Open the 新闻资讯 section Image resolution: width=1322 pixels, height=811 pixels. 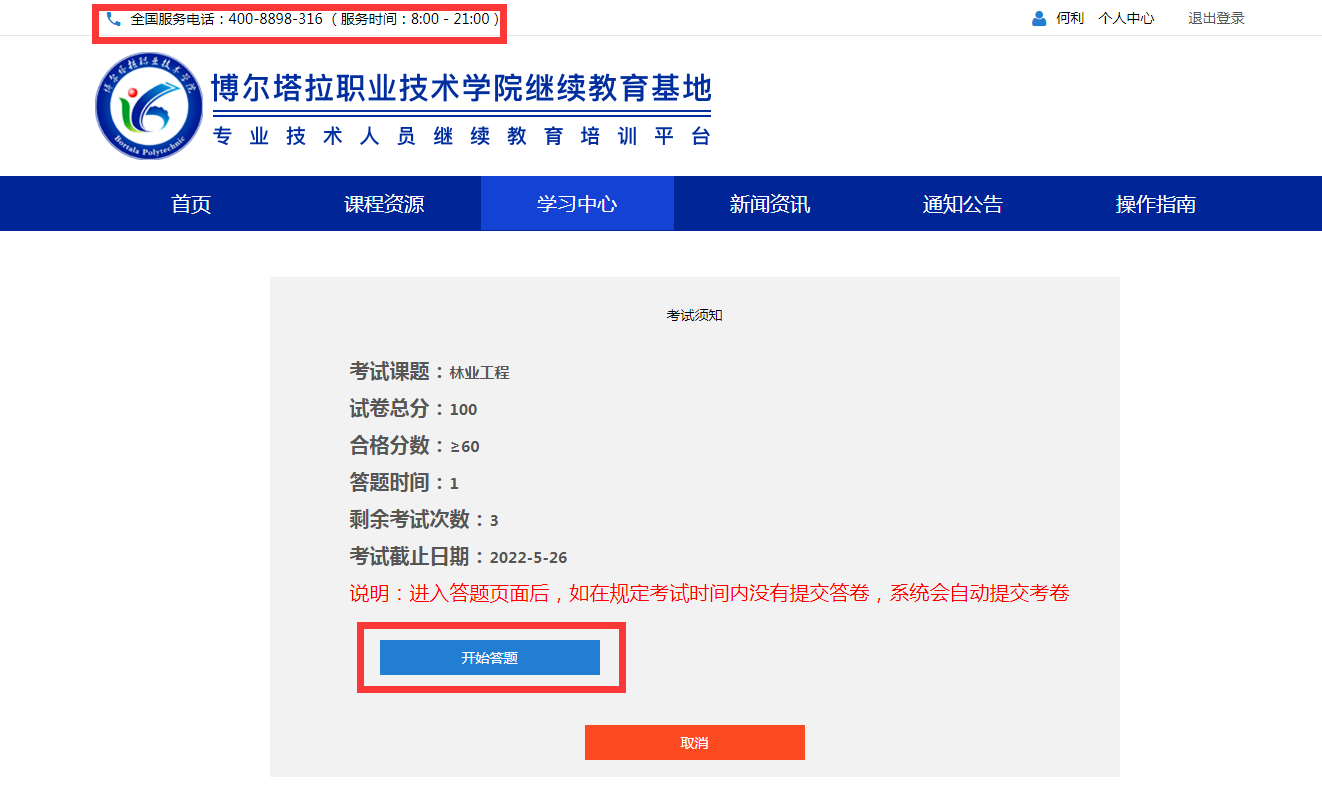770,204
